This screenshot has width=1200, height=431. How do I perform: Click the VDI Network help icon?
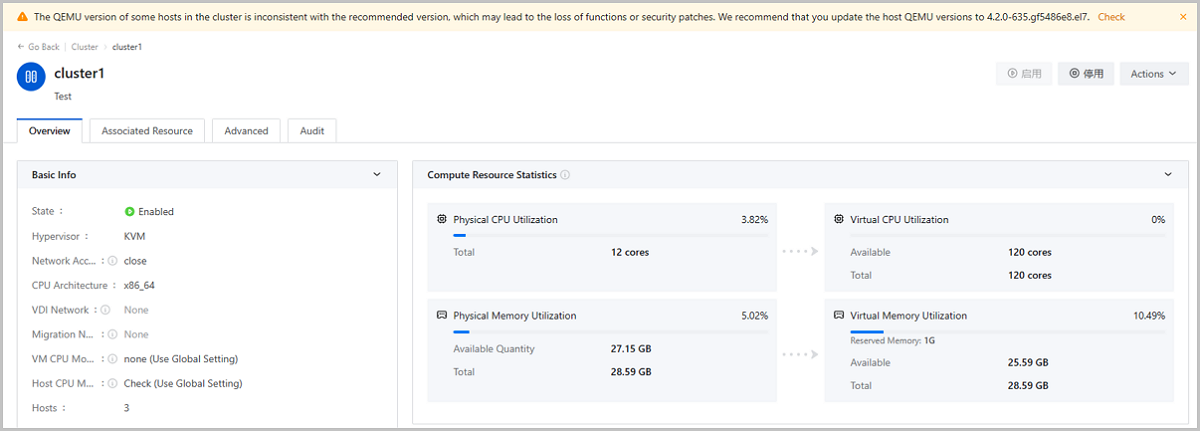point(105,310)
